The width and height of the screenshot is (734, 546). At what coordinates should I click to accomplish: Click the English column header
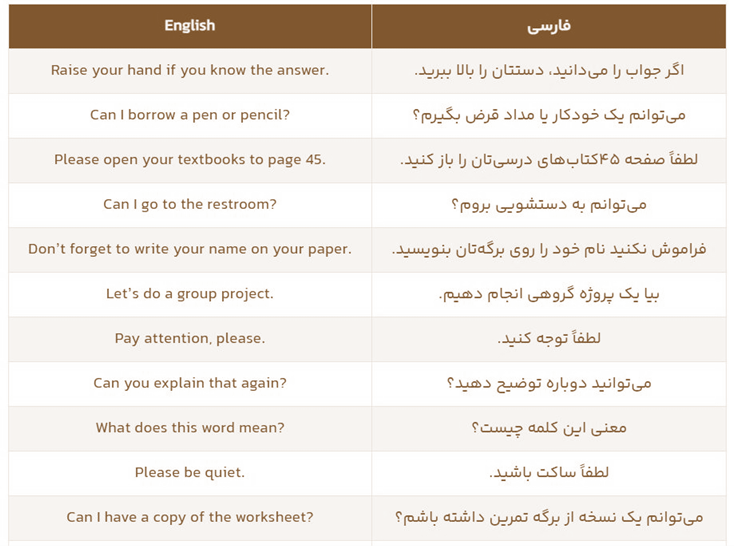pos(190,26)
